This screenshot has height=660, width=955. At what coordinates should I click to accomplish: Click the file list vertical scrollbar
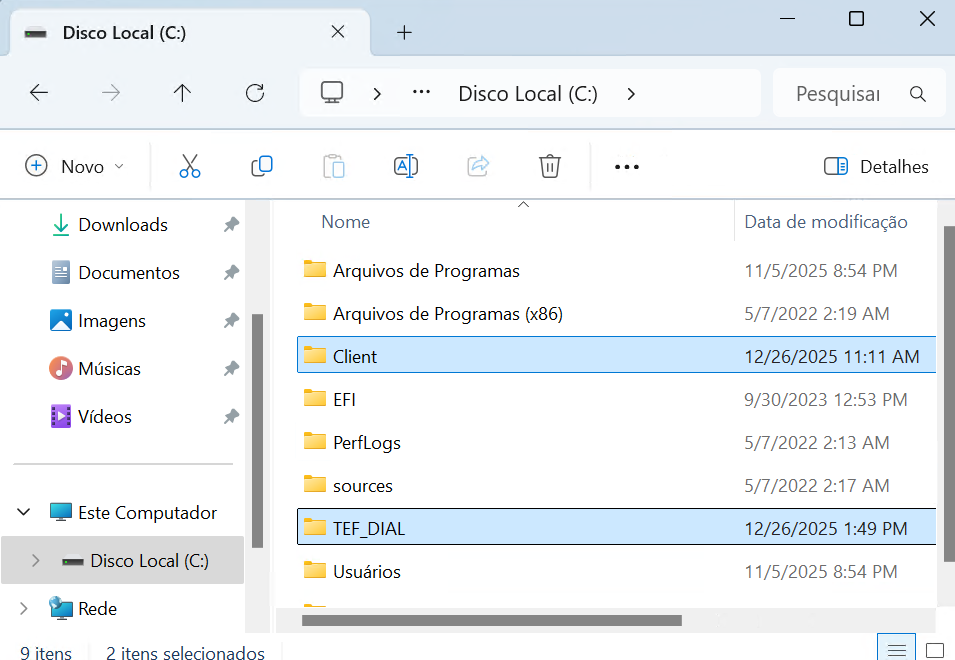[949, 393]
